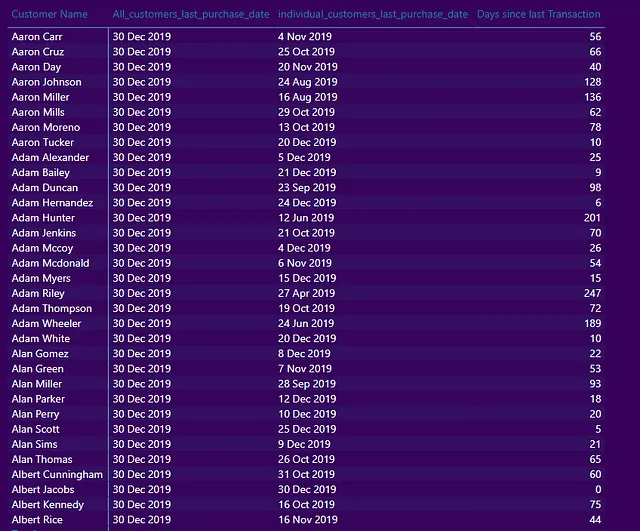Select the 30 Dec 2019 all-customers date for Albert Rice
Screen dimensions: 640x531
142,520
